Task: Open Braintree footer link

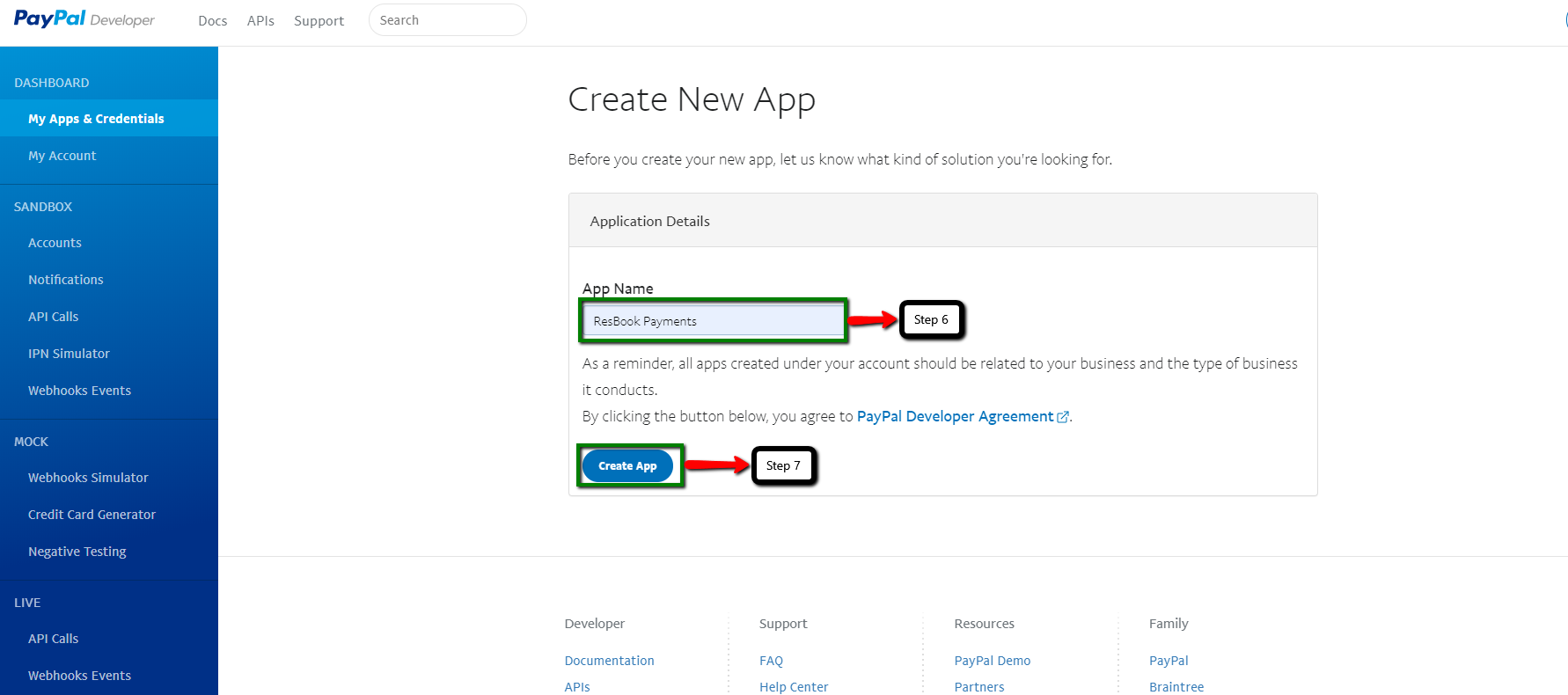Action: coord(1176,687)
